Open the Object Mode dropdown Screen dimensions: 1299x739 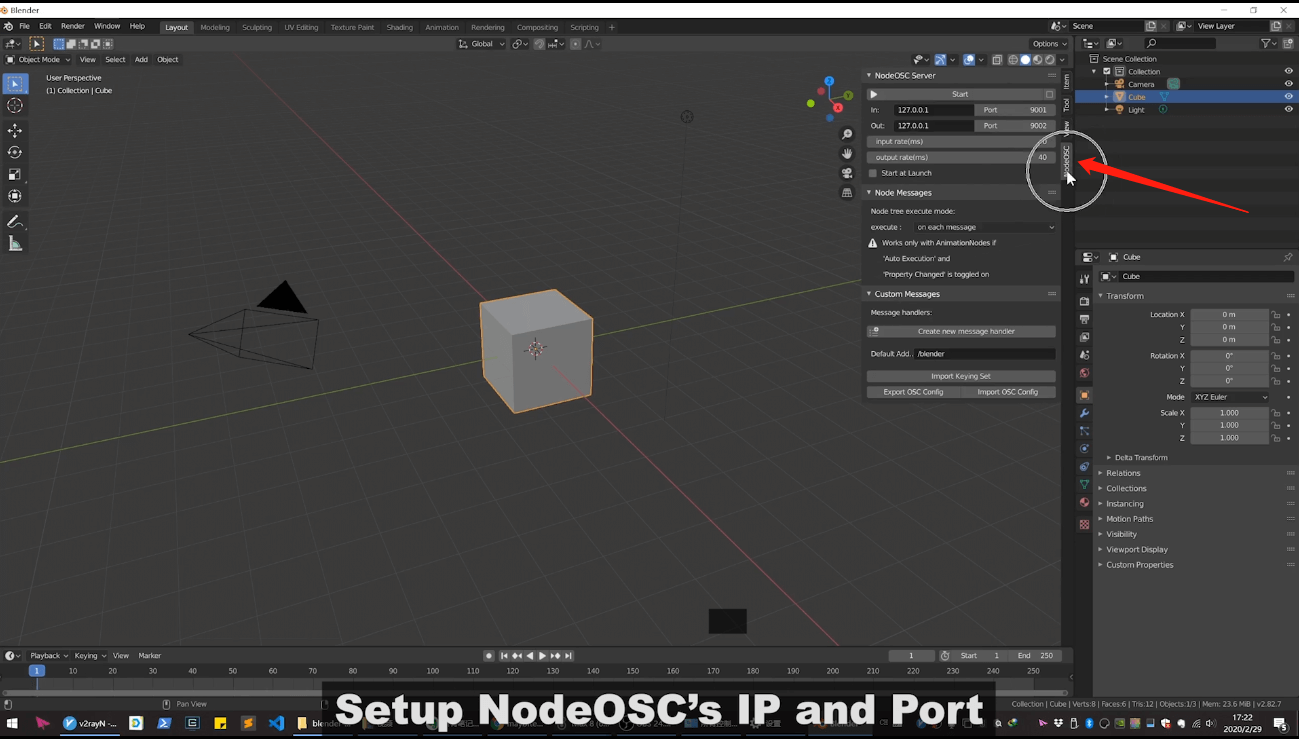click(39, 60)
